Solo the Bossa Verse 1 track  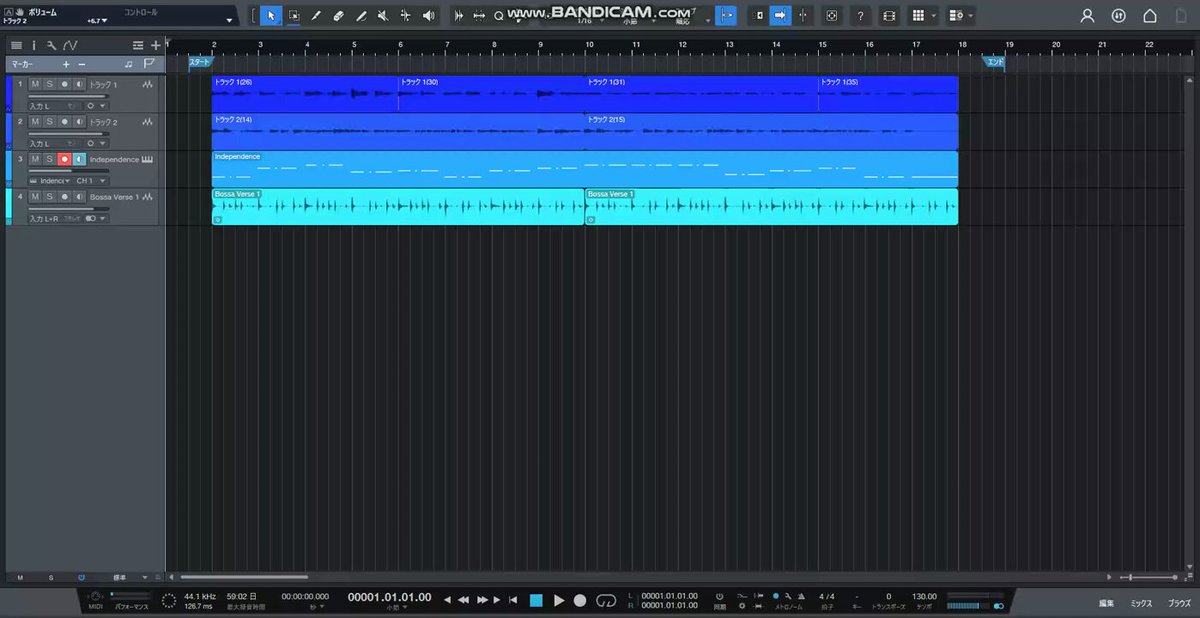click(49, 197)
